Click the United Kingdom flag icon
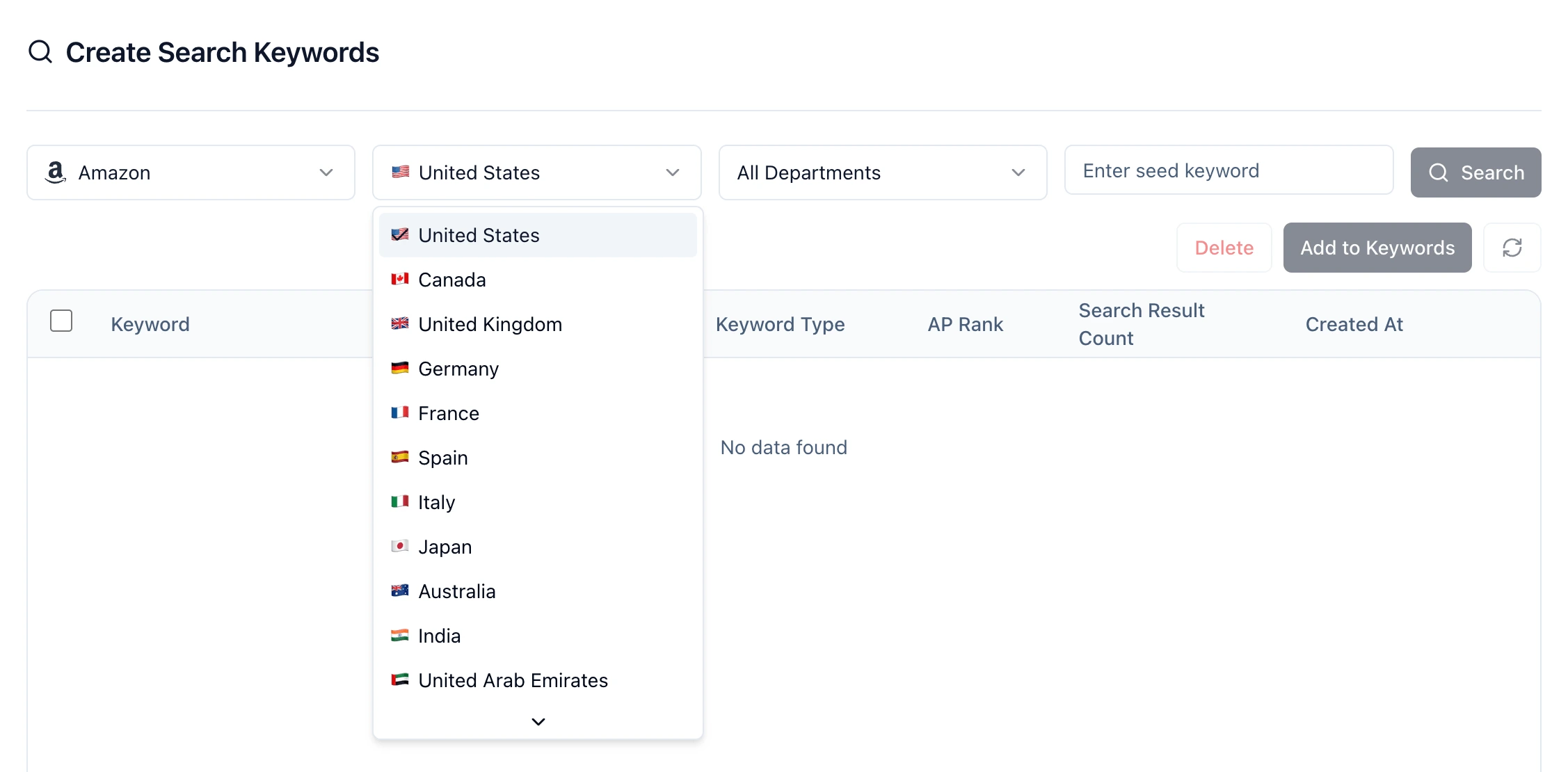Image resolution: width=1568 pixels, height=772 pixels. point(400,324)
